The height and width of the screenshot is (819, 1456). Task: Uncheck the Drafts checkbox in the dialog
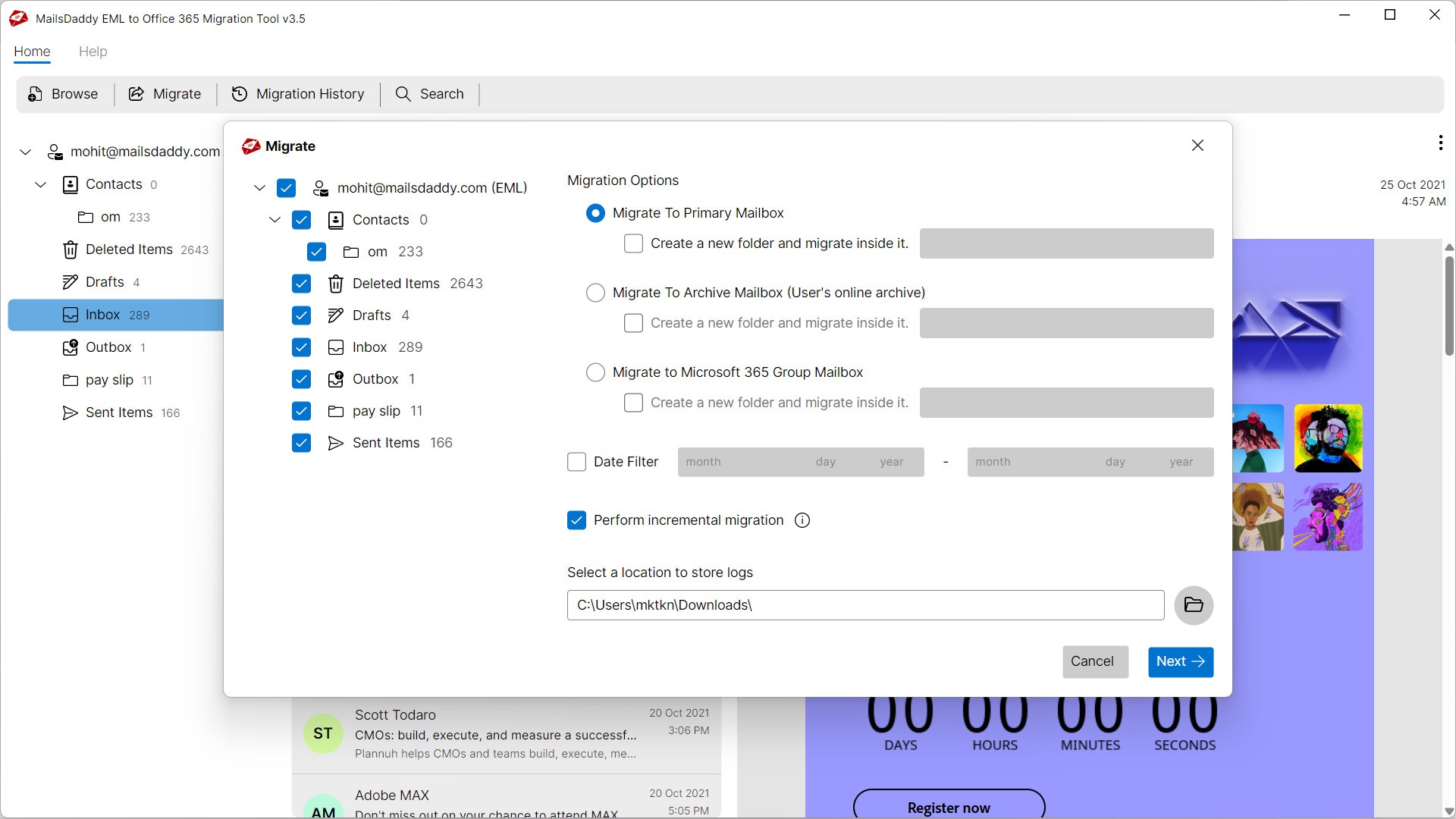pos(301,315)
